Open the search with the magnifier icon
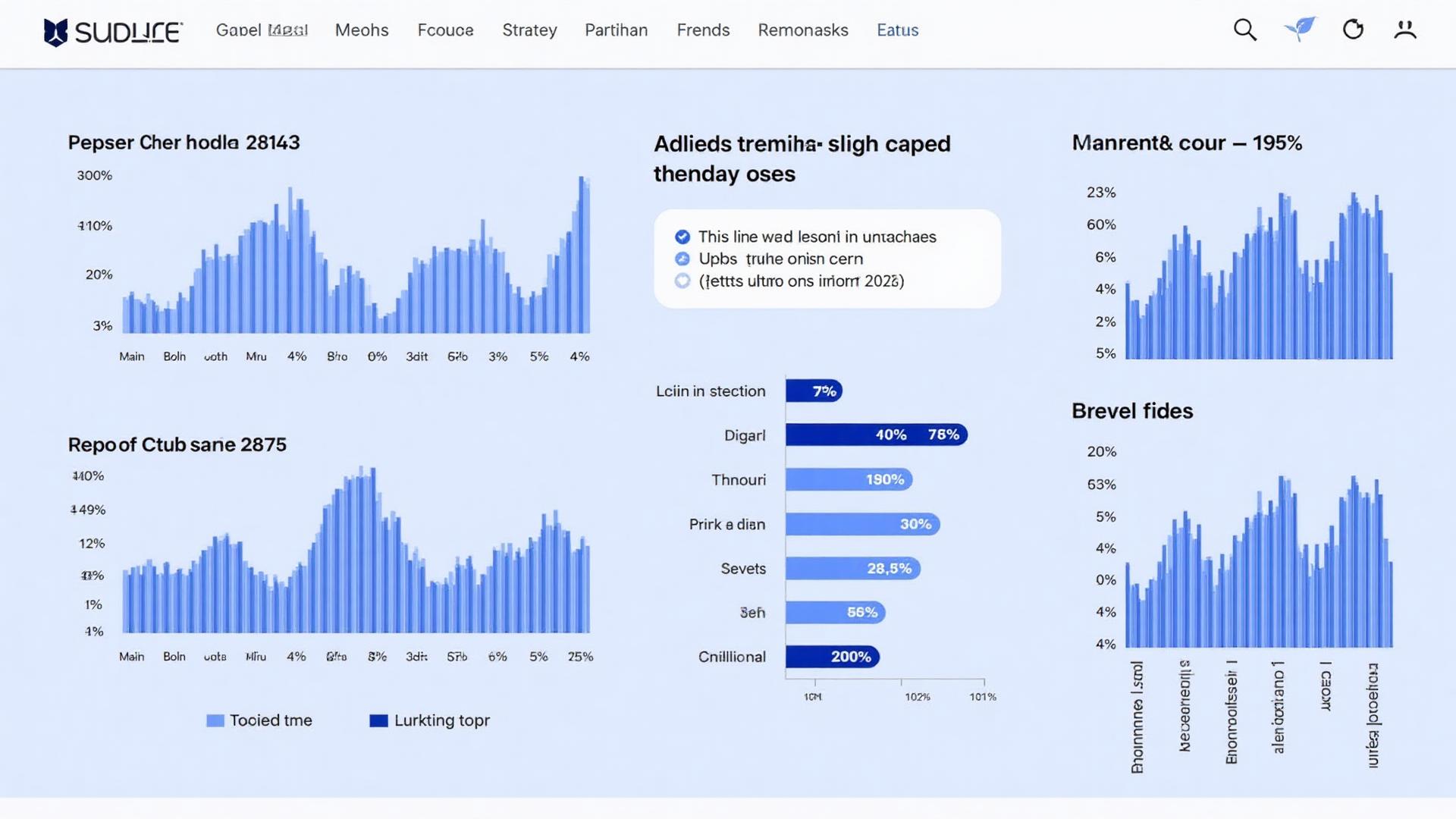 (x=1244, y=30)
